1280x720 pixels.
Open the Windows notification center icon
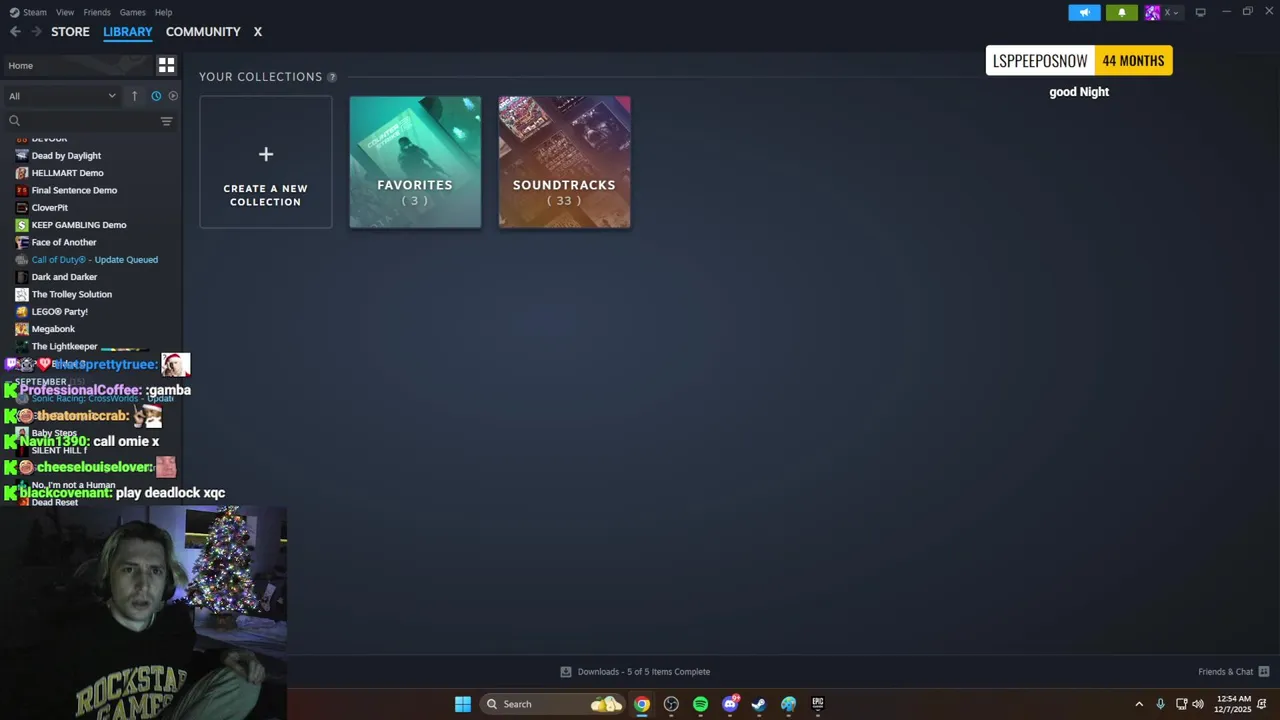(x=1262, y=704)
